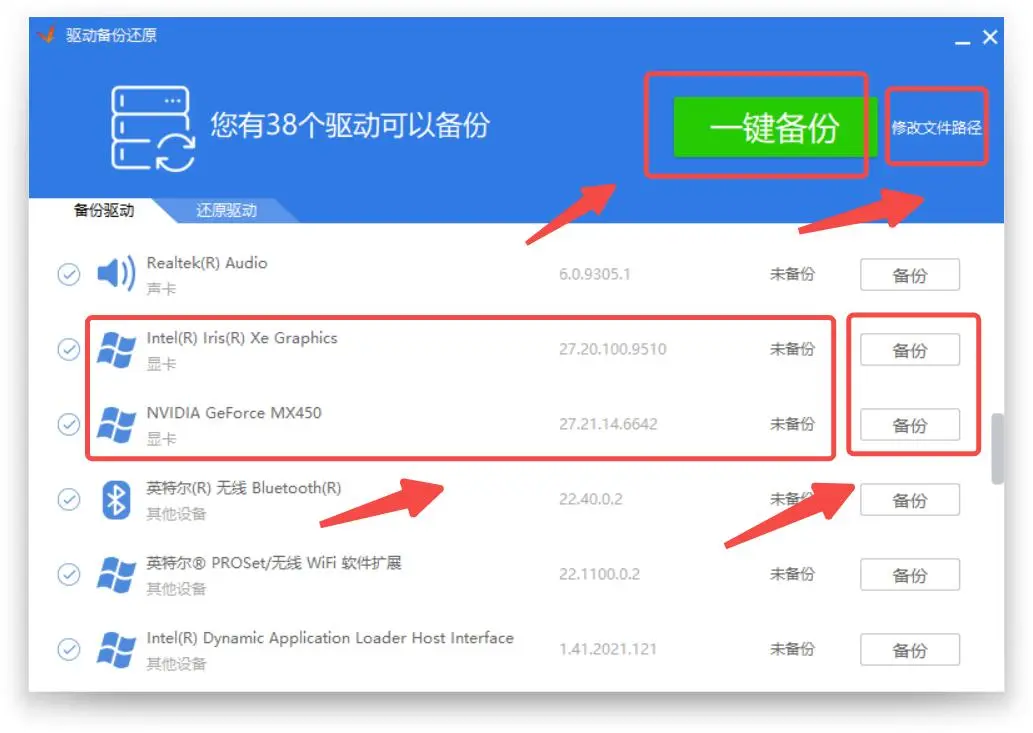Viewport: 1033px width, 733px height.
Task: Minimize the driver backup window
Action: [x=962, y=40]
